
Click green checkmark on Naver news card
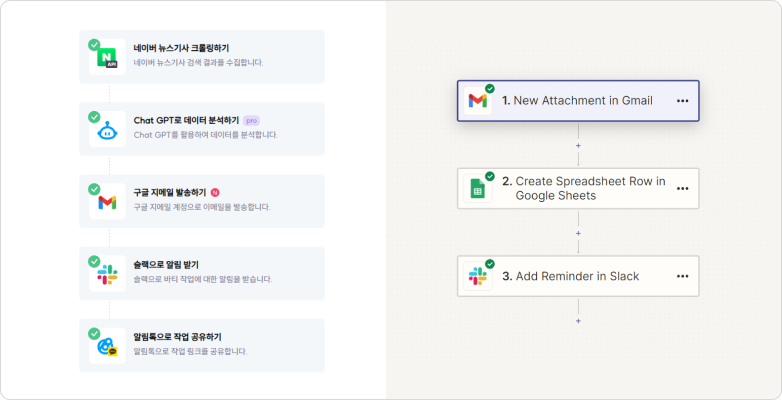94,45
